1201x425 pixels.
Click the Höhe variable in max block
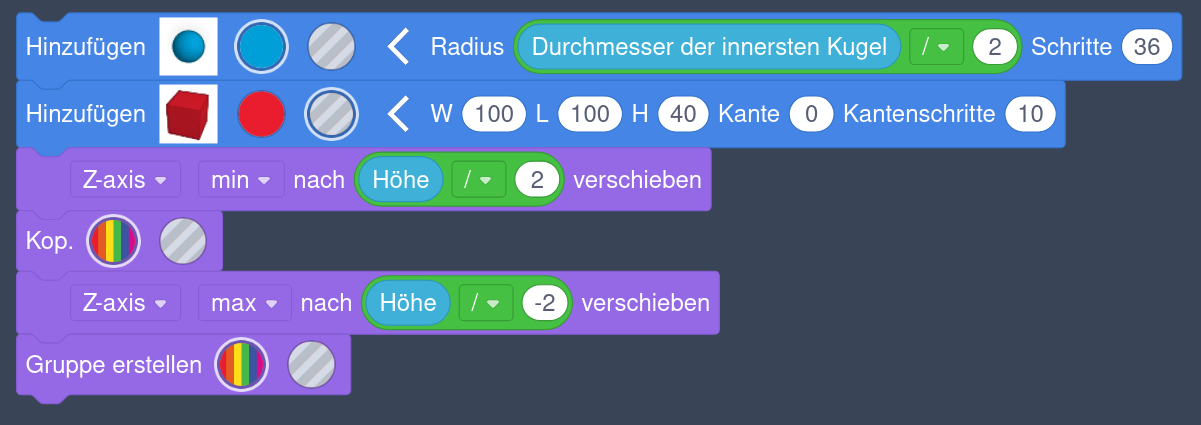coord(409,302)
